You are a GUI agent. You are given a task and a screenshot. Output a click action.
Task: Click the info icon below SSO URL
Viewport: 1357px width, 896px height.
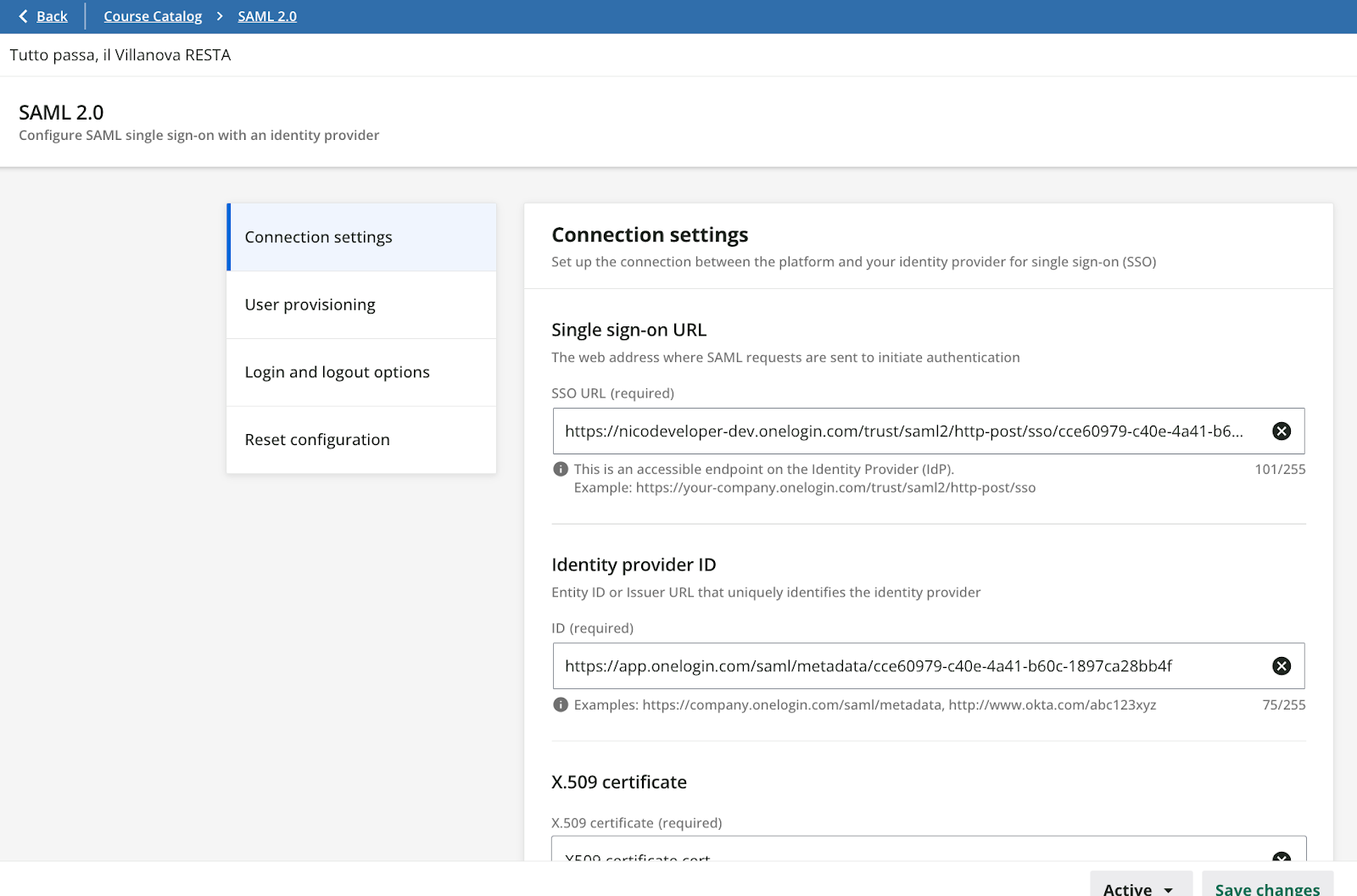click(561, 470)
